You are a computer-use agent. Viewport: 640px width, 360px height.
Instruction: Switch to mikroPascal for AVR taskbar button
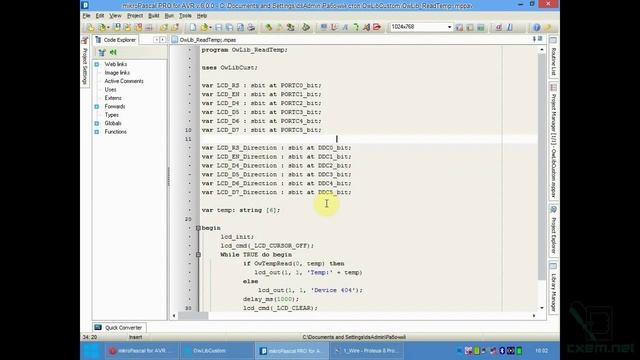click(141, 351)
